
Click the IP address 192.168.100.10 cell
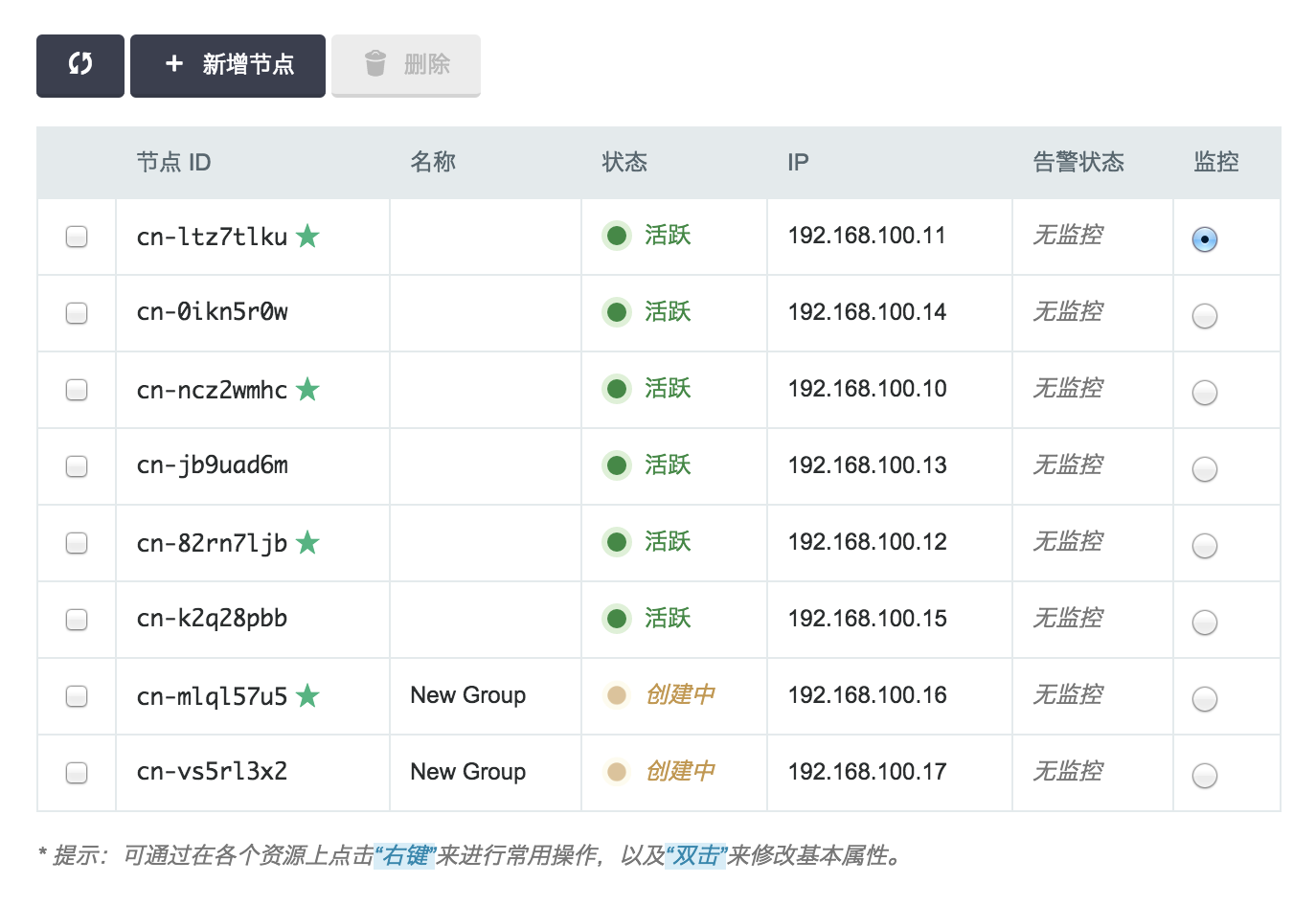pos(867,389)
